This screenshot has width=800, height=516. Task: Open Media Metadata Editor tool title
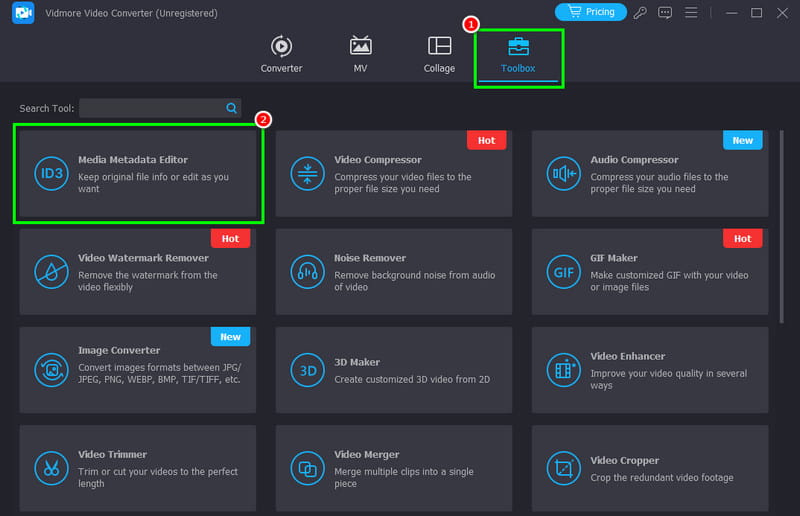point(133,160)
